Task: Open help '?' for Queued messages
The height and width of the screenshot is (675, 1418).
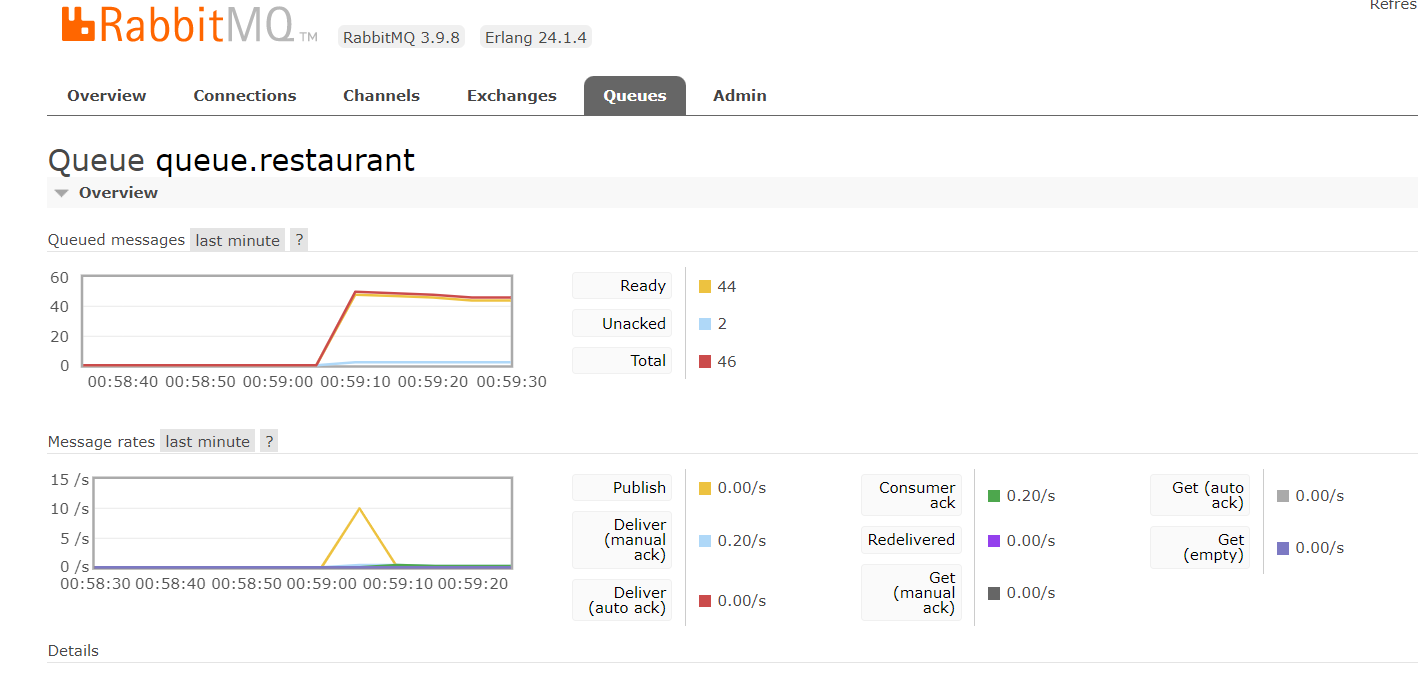Action: 299,240
